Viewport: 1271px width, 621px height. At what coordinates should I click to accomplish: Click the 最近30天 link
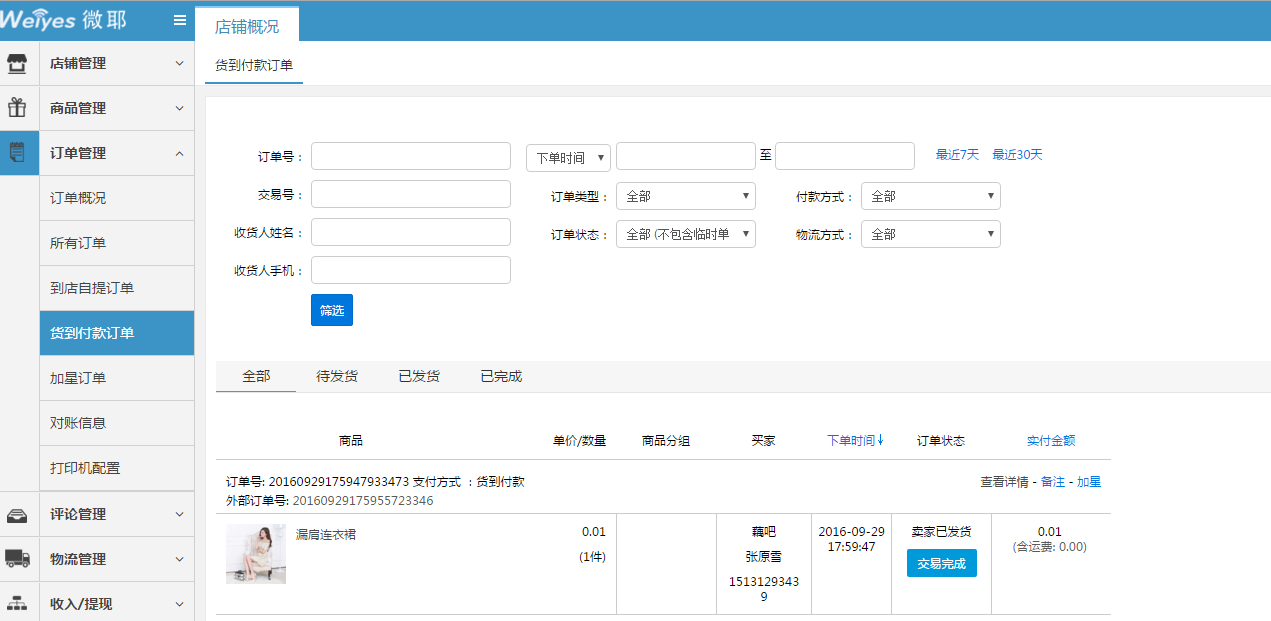[x=1017, y=155]
